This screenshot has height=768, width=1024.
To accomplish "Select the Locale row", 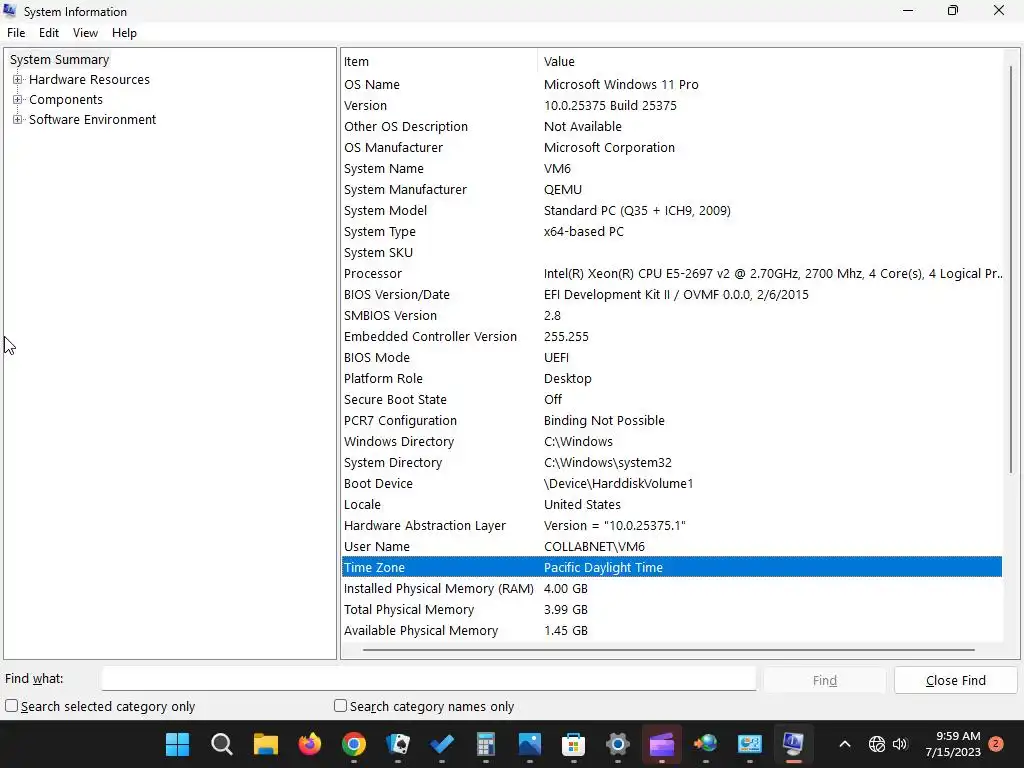I will click(672, 504).
